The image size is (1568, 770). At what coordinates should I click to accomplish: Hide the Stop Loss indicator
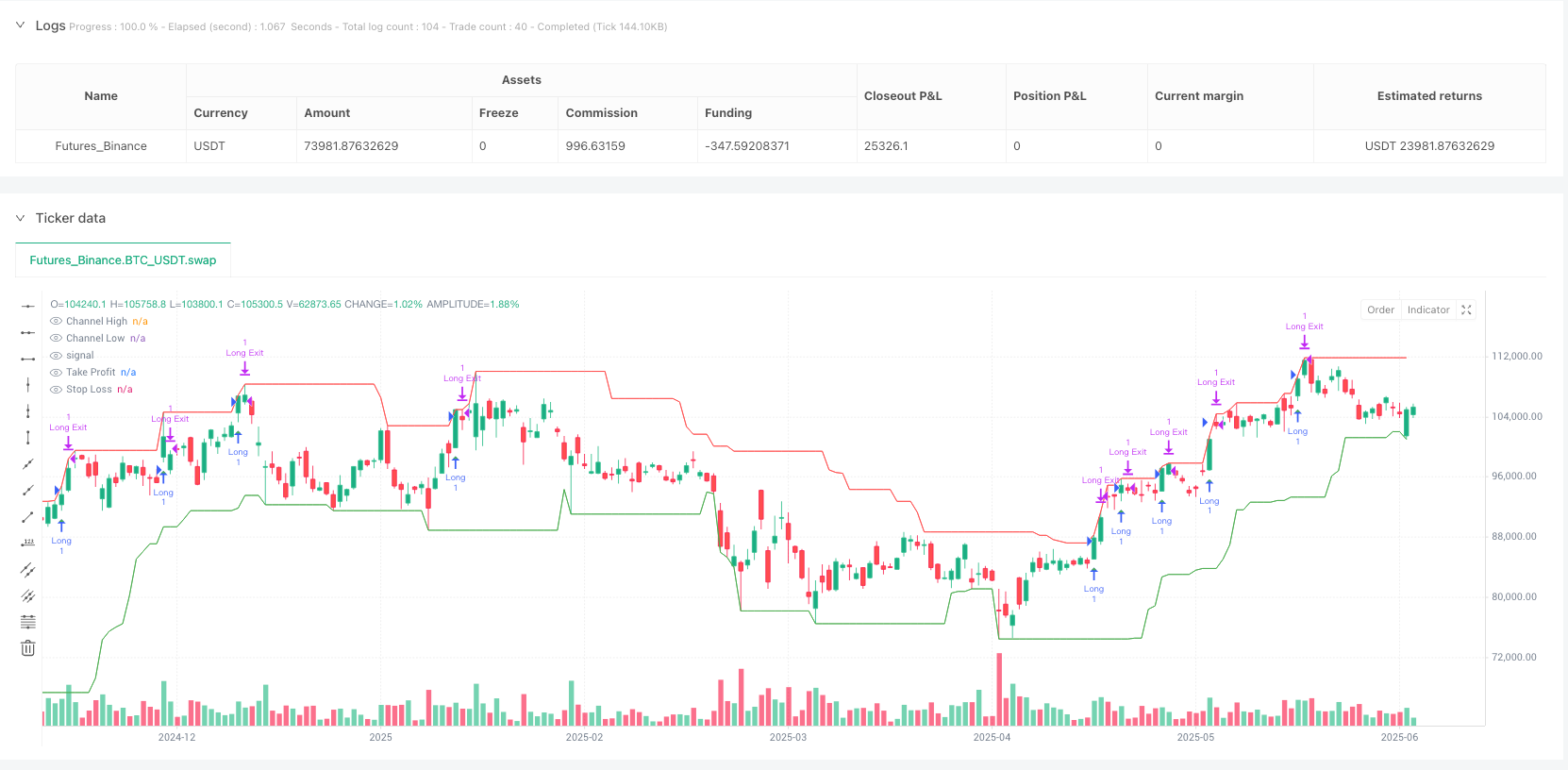pos(56,389)
